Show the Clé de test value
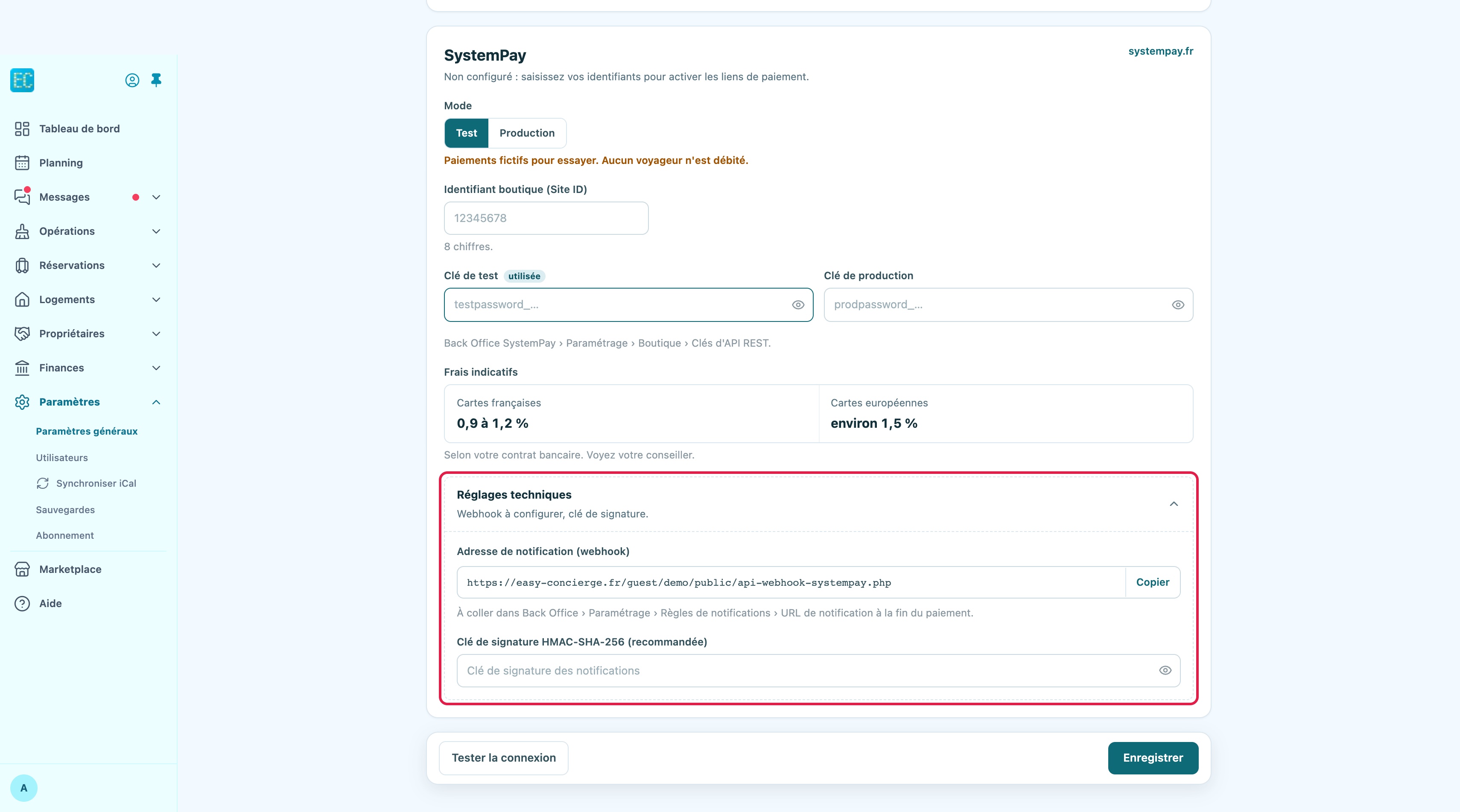The height and width of the screenshot is (812, 1460). (x=798, y=305)
